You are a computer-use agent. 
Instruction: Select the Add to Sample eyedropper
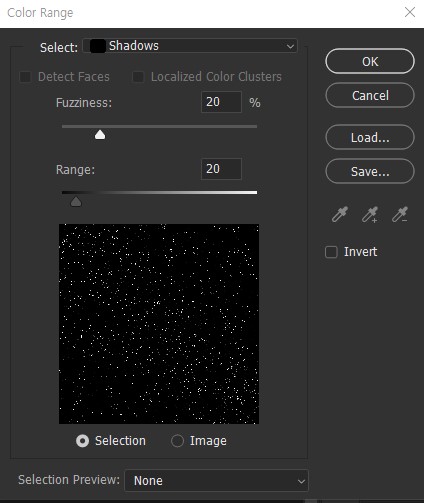[x=370, y=214]
